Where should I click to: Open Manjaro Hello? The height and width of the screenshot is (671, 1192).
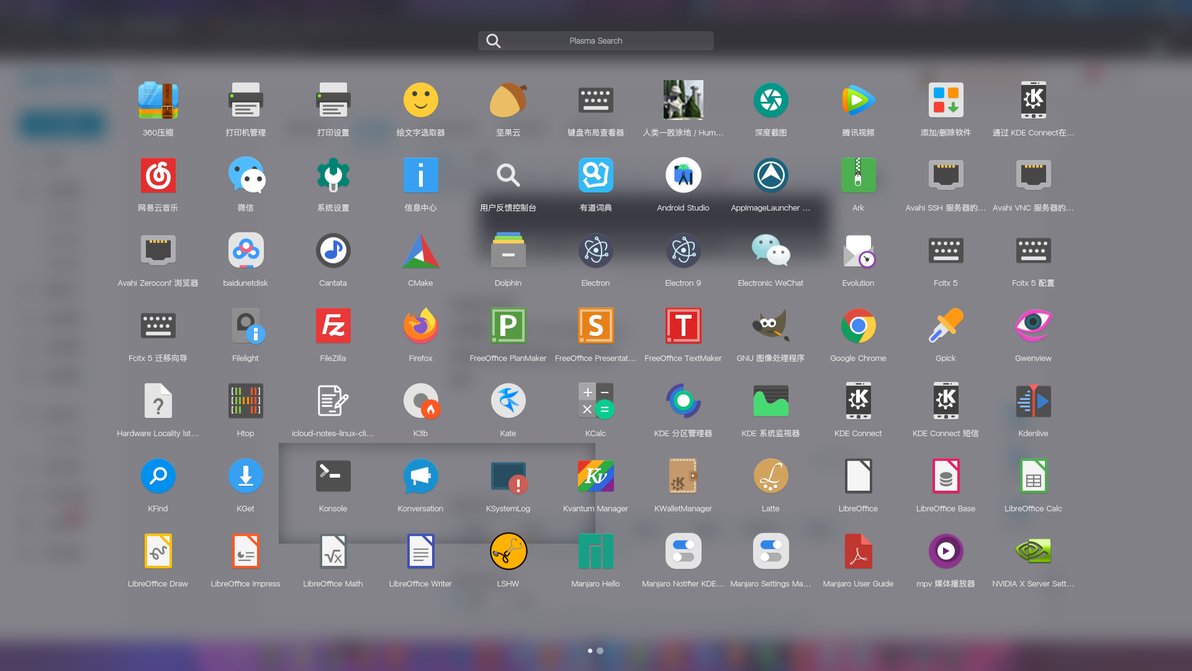[595, 552]
